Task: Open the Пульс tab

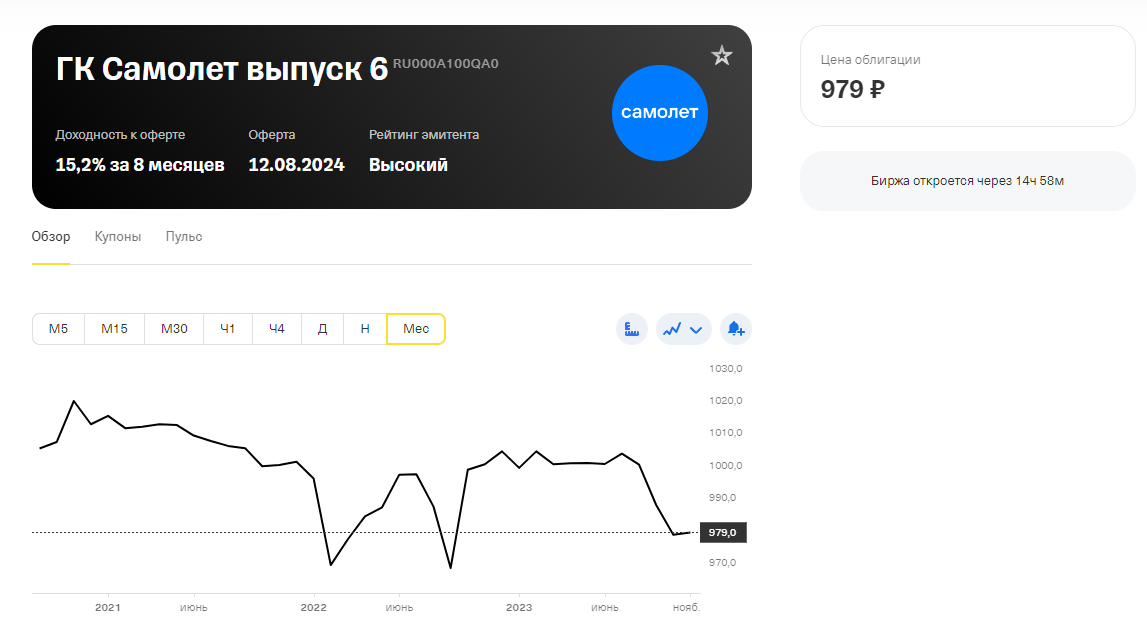Action: [x=184, y=236]
